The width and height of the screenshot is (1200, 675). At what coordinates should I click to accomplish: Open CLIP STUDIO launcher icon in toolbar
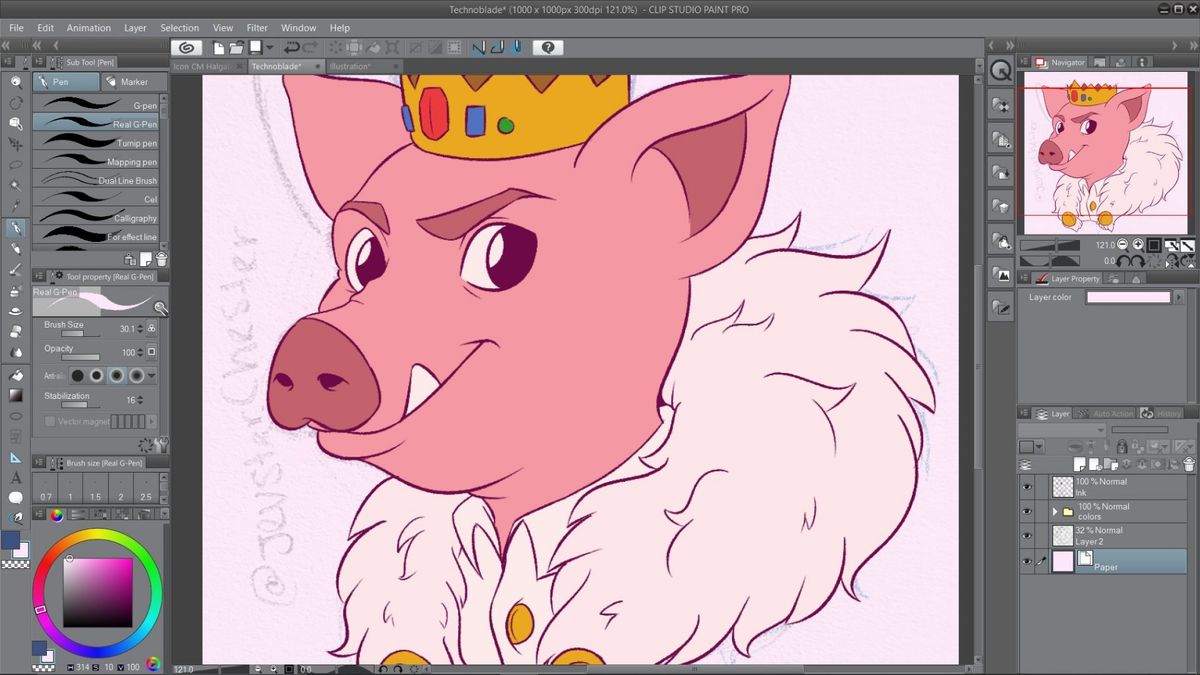[x=186, y=47]
